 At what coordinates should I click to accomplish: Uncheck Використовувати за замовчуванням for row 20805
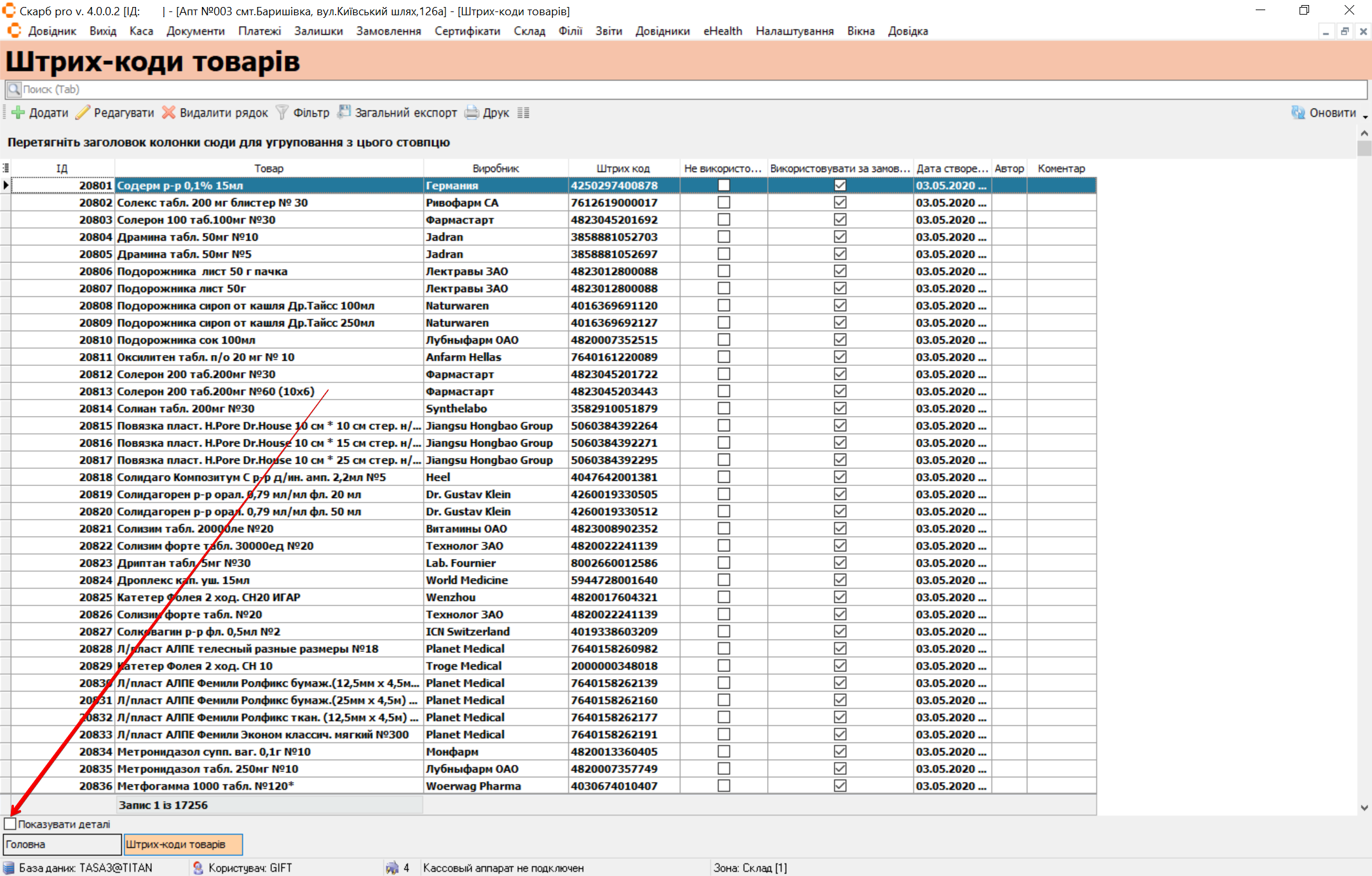coord(840,254)
